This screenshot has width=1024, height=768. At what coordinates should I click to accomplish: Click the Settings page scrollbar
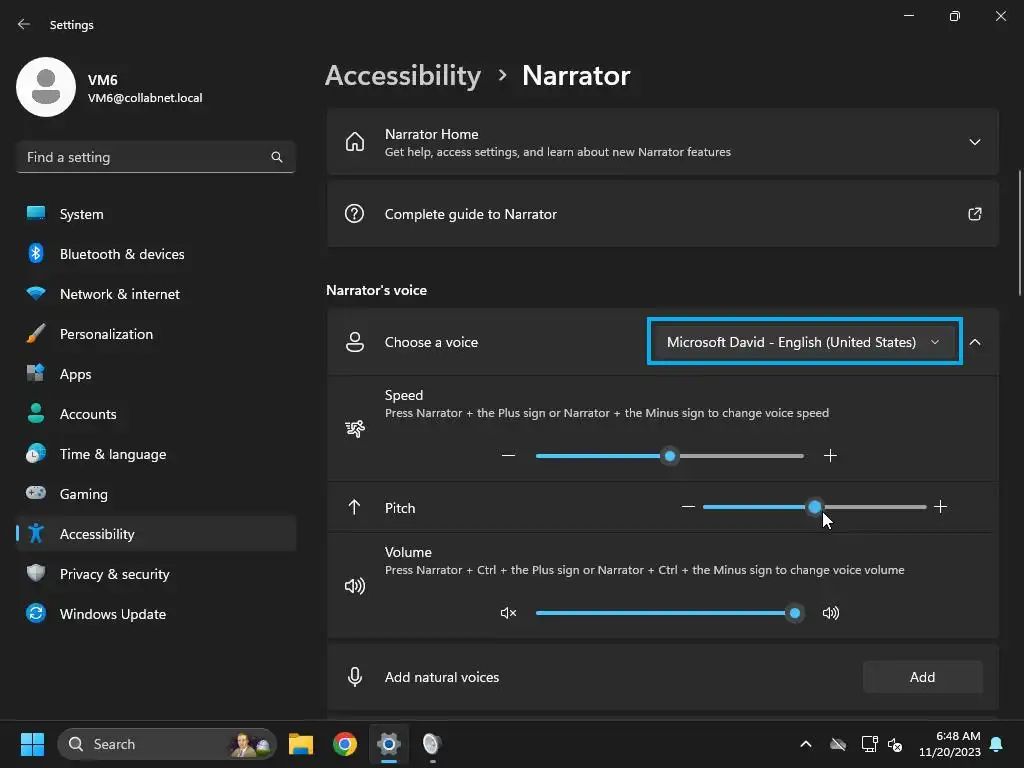(1020, 232)
